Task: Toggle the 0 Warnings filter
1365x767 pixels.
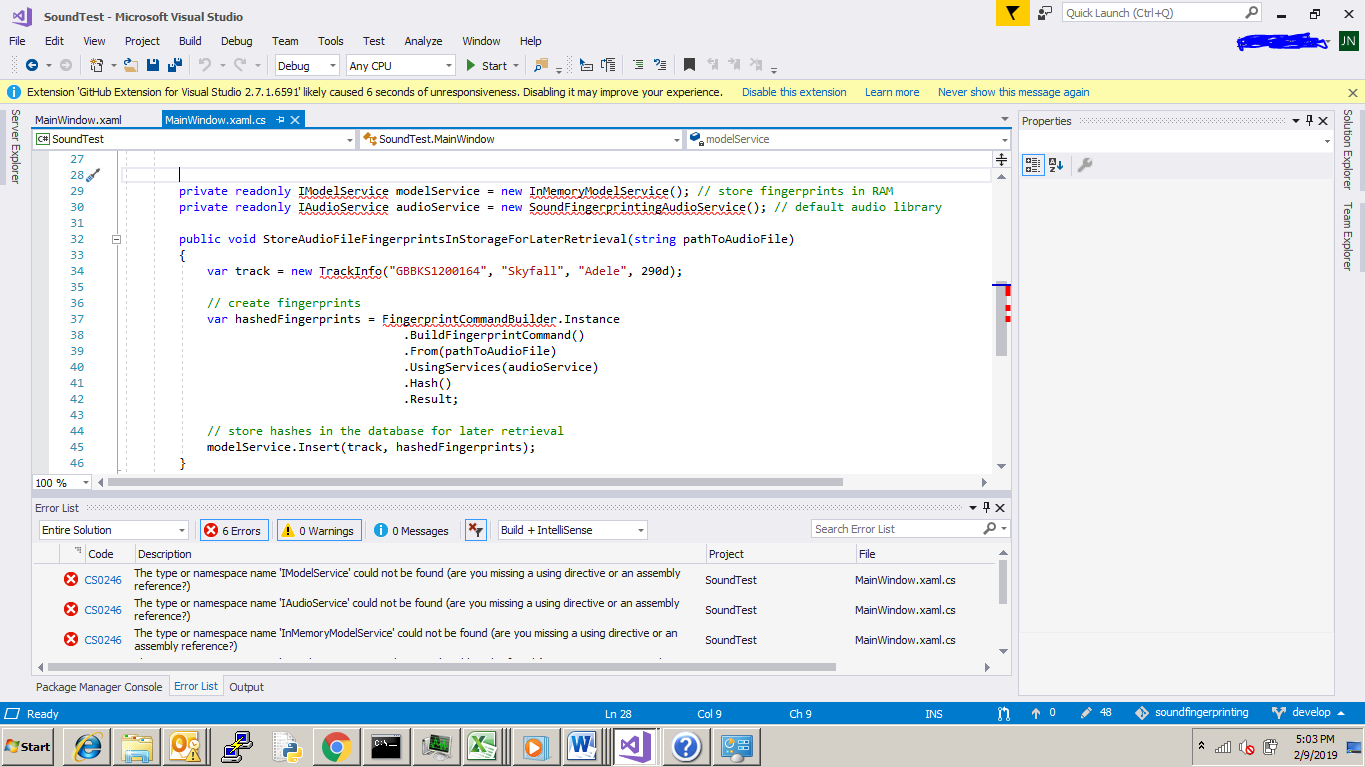Action: [318, 530]
